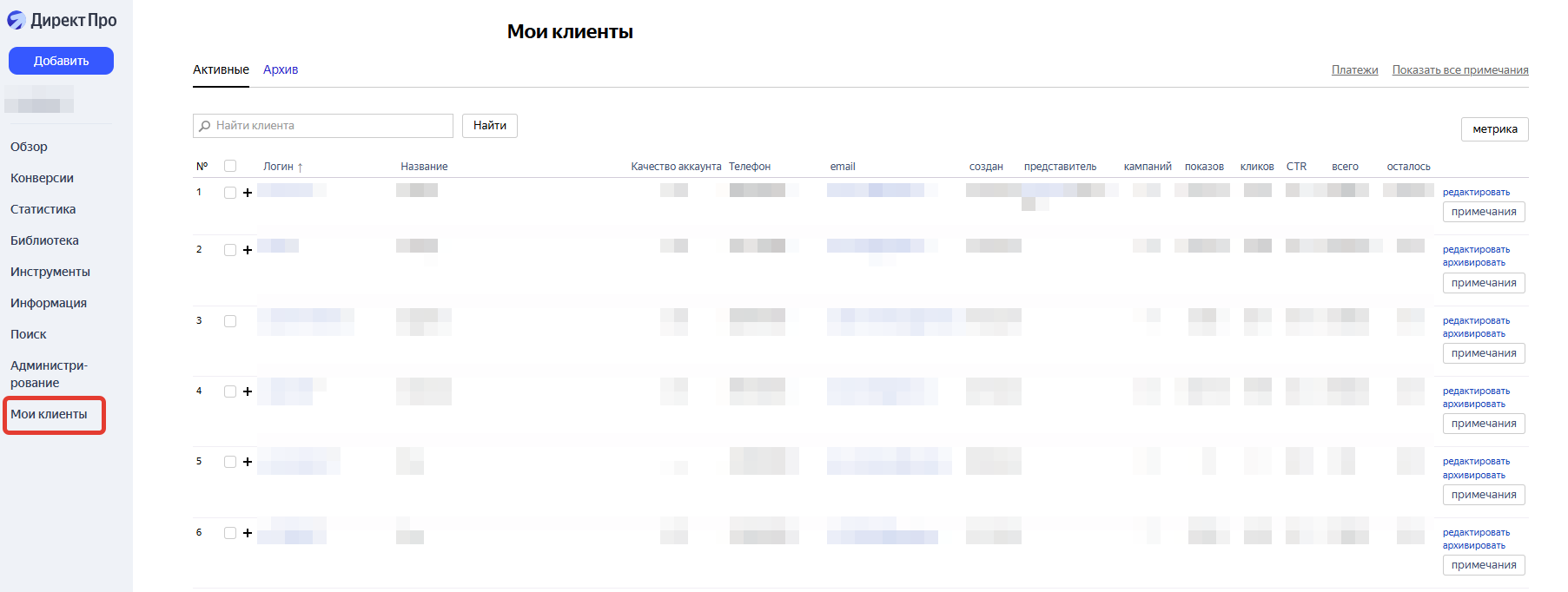
Task: Expand client row 6 with plus
Action: [x=248, y=533]
